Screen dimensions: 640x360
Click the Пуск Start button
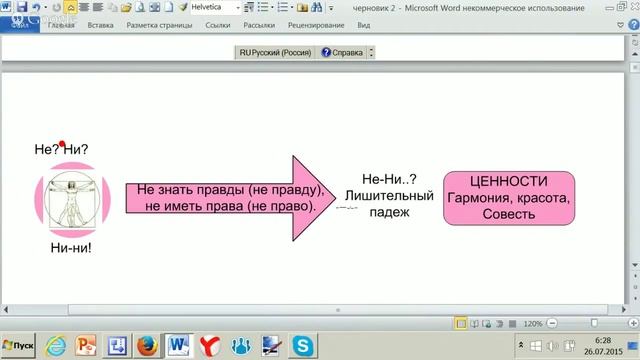point(18,346)
